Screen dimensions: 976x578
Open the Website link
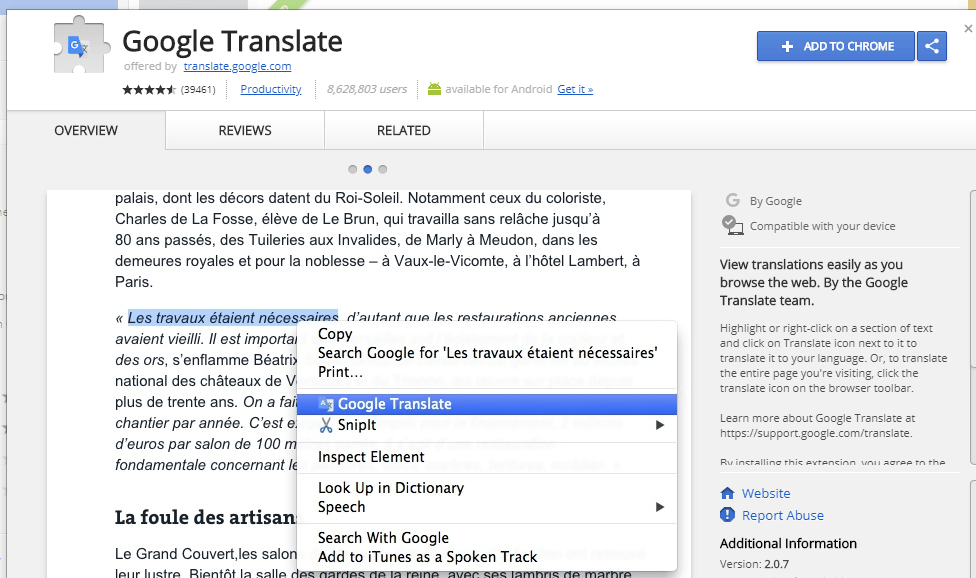766,493
